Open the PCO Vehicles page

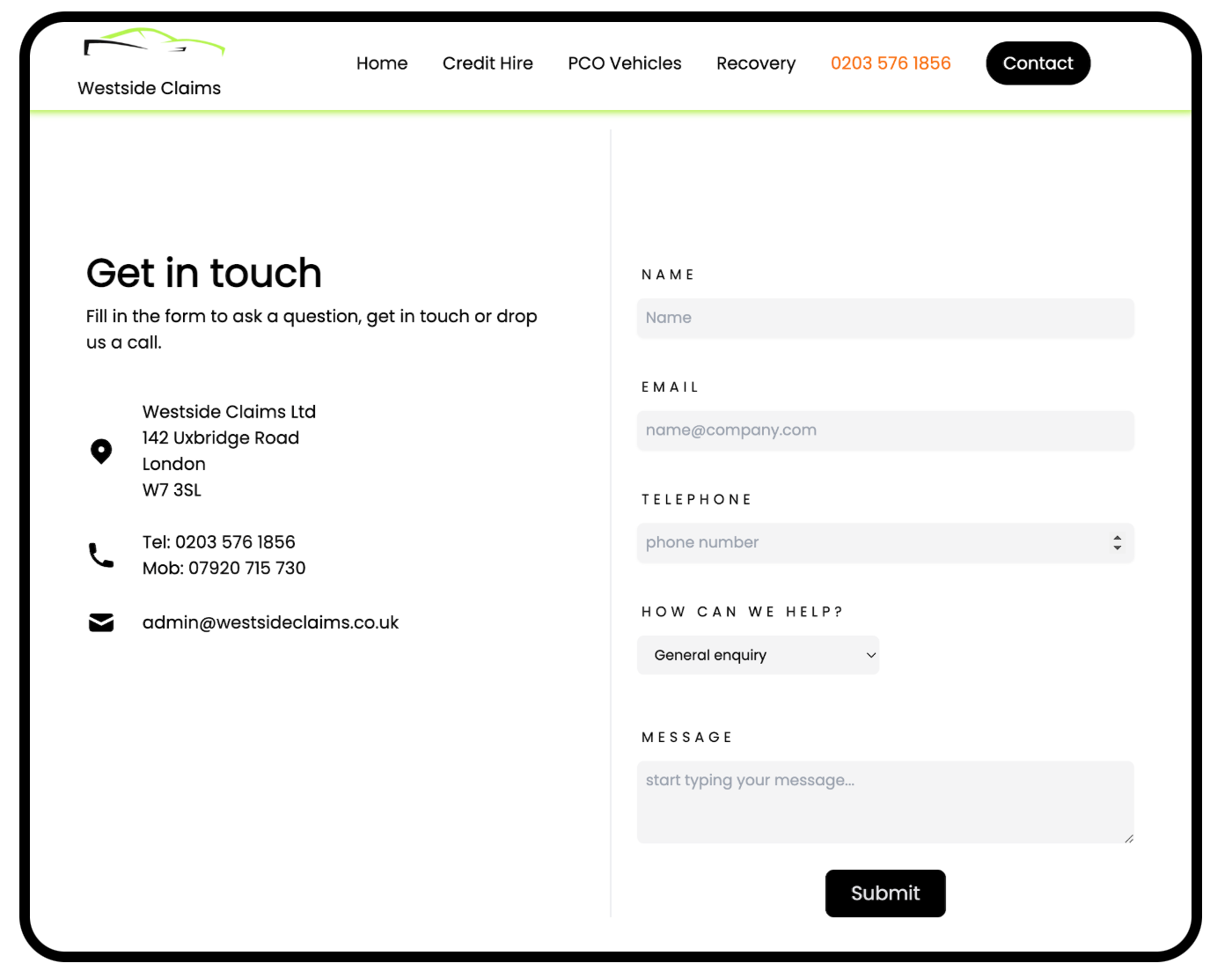pos(625,63)
